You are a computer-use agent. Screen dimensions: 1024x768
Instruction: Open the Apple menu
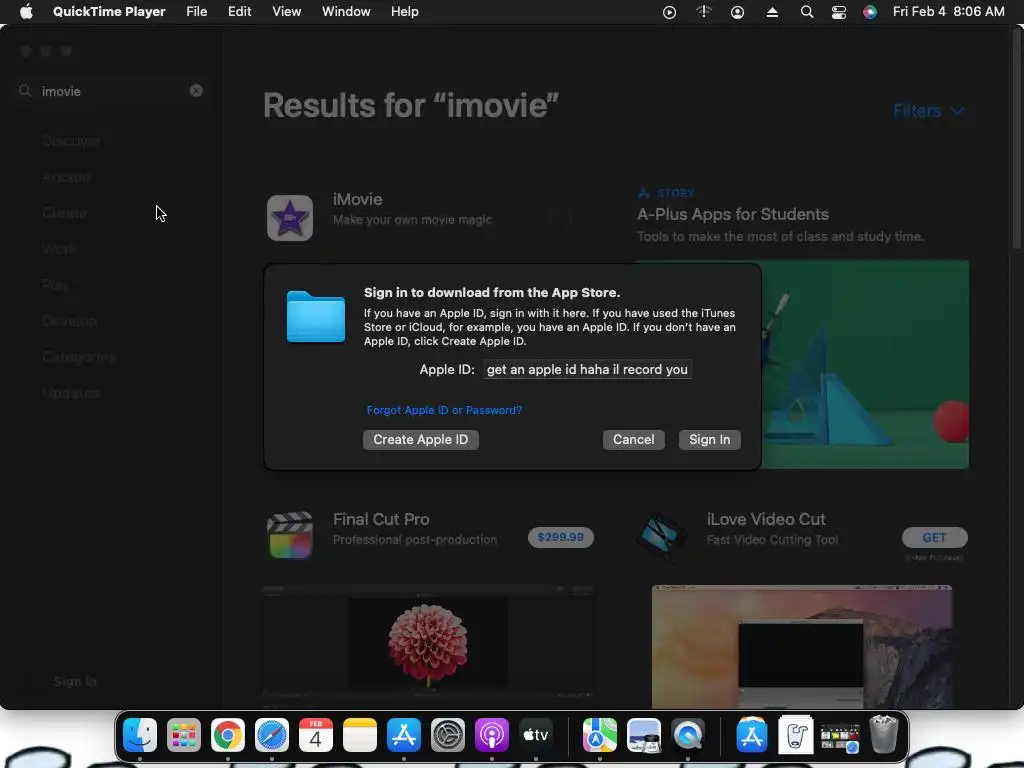(x=26, y=12)
